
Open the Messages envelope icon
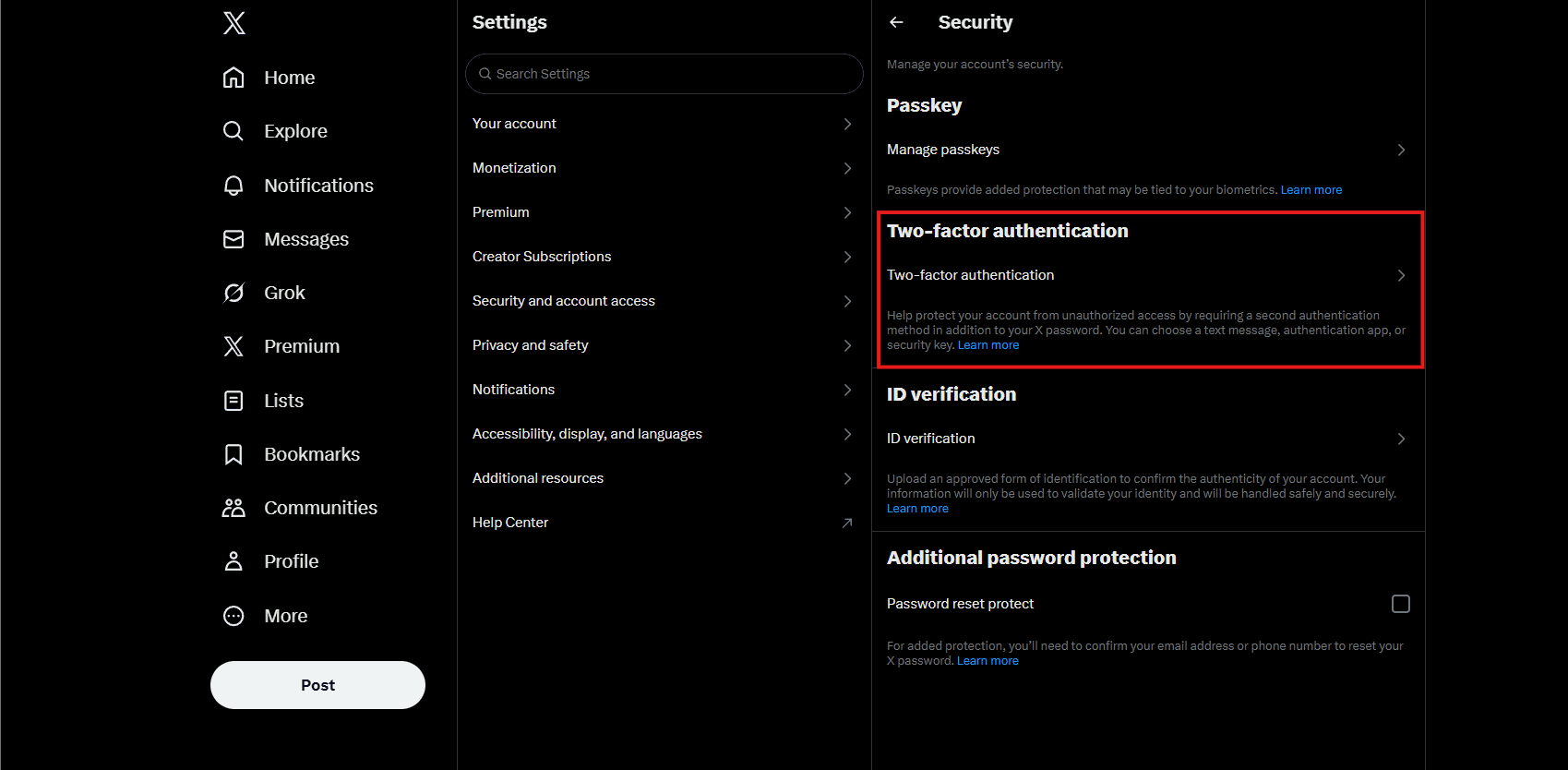click(x=233, y=238)
